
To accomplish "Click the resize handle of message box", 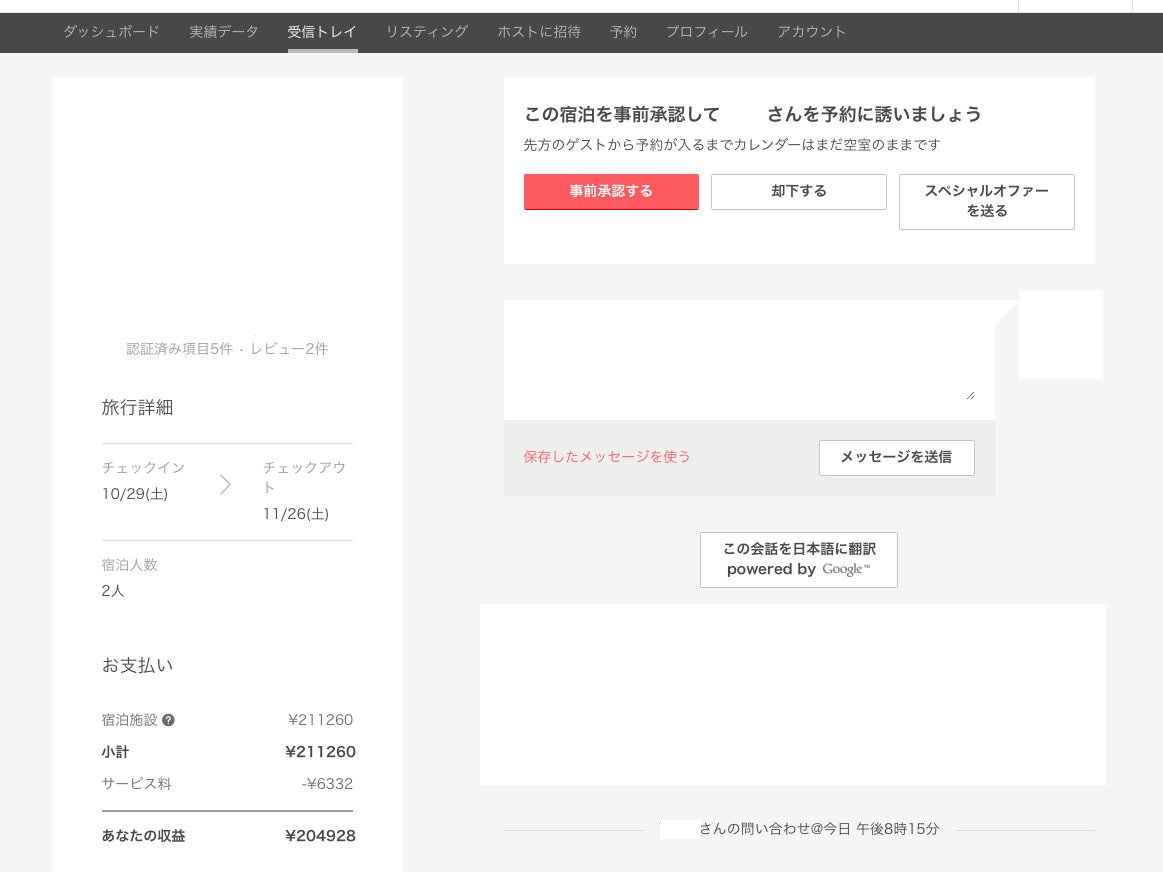I will [x=970, y=396].
